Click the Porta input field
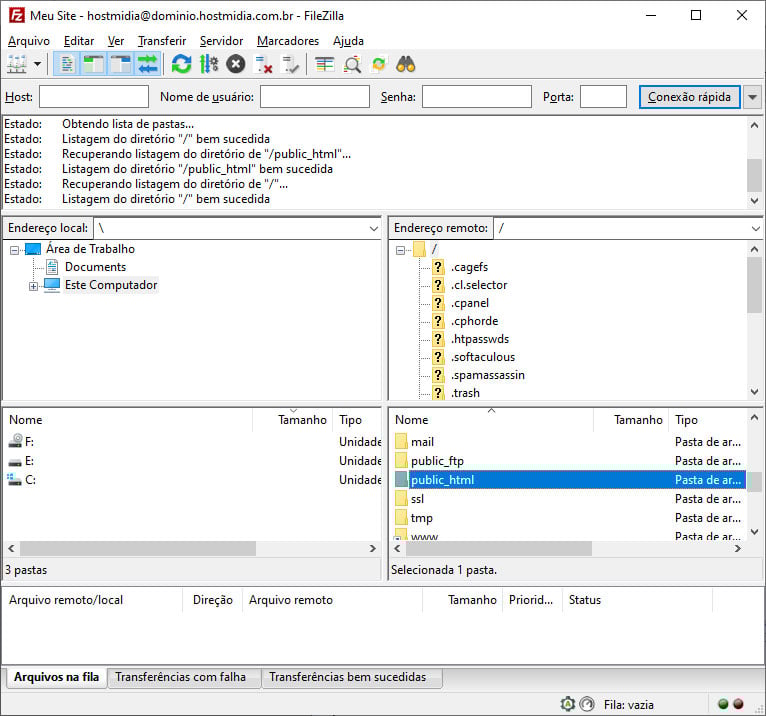Screen dimensions: 766x716 pos(603,97)
